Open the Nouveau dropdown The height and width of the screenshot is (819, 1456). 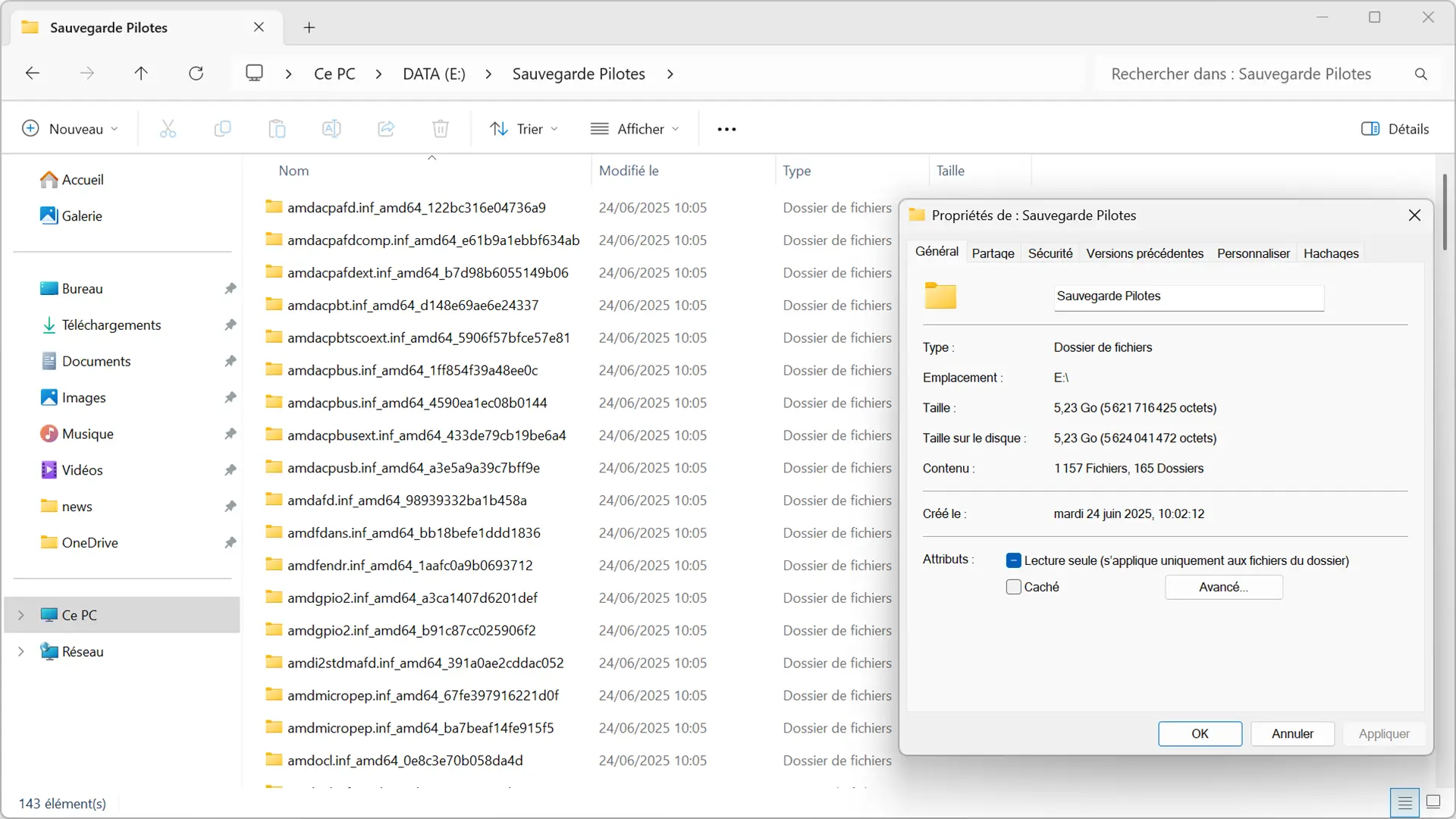pos(70,129)
